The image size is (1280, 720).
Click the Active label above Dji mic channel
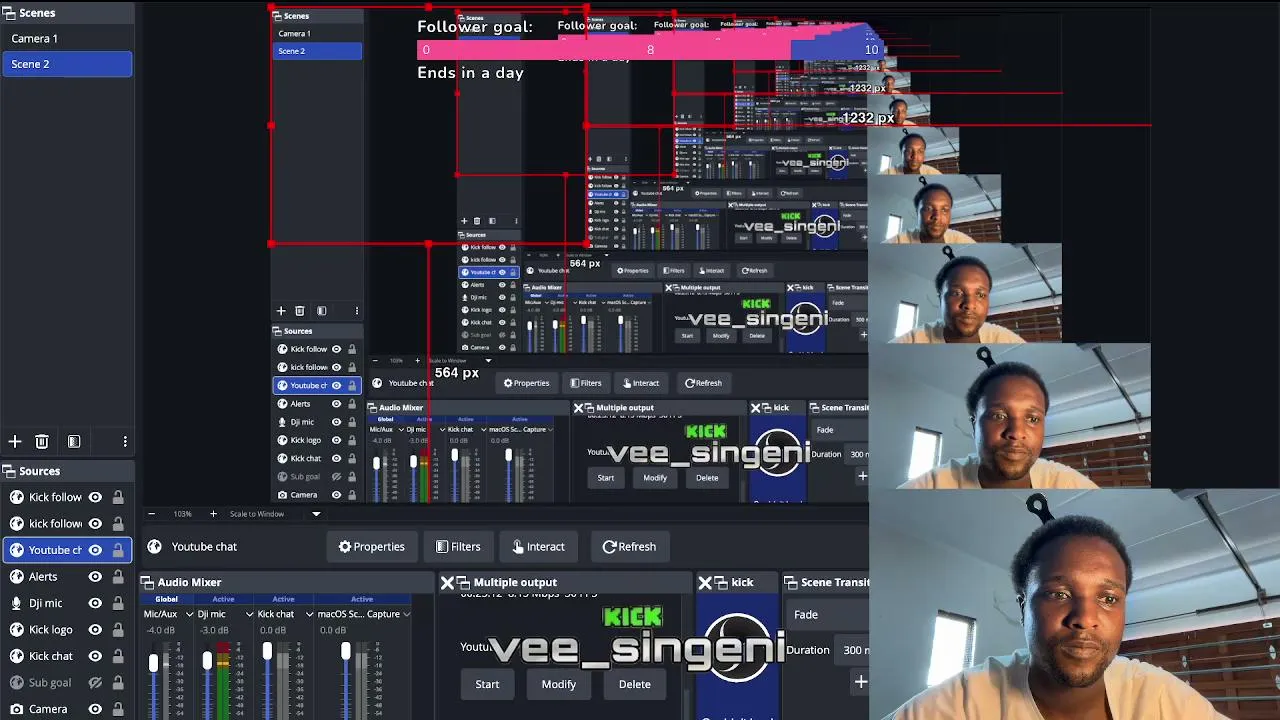coord(223,599)
